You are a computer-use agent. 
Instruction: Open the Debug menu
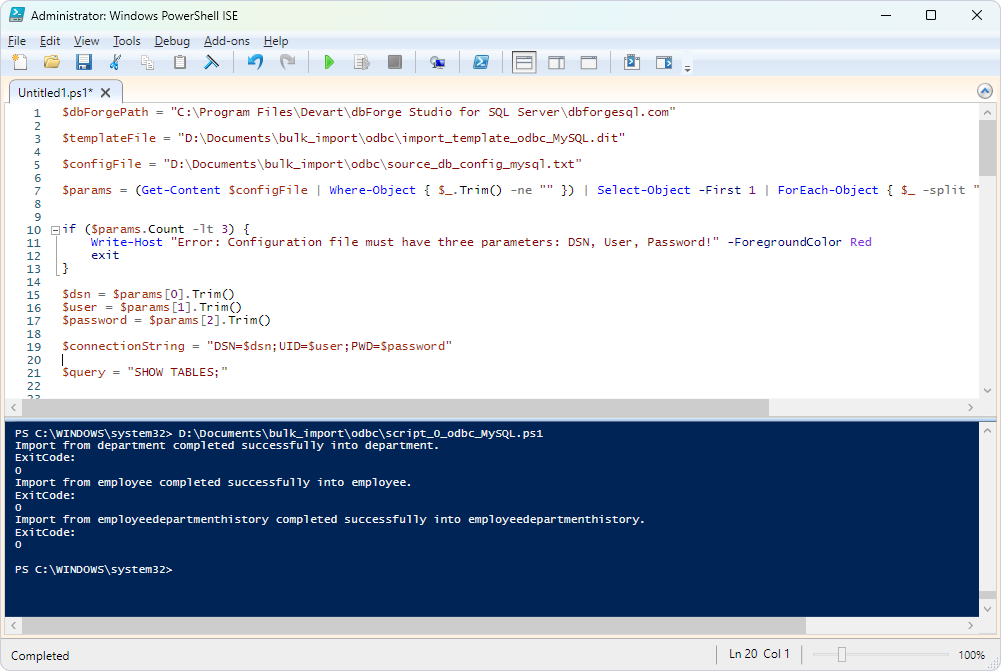(x=172, y=41)
